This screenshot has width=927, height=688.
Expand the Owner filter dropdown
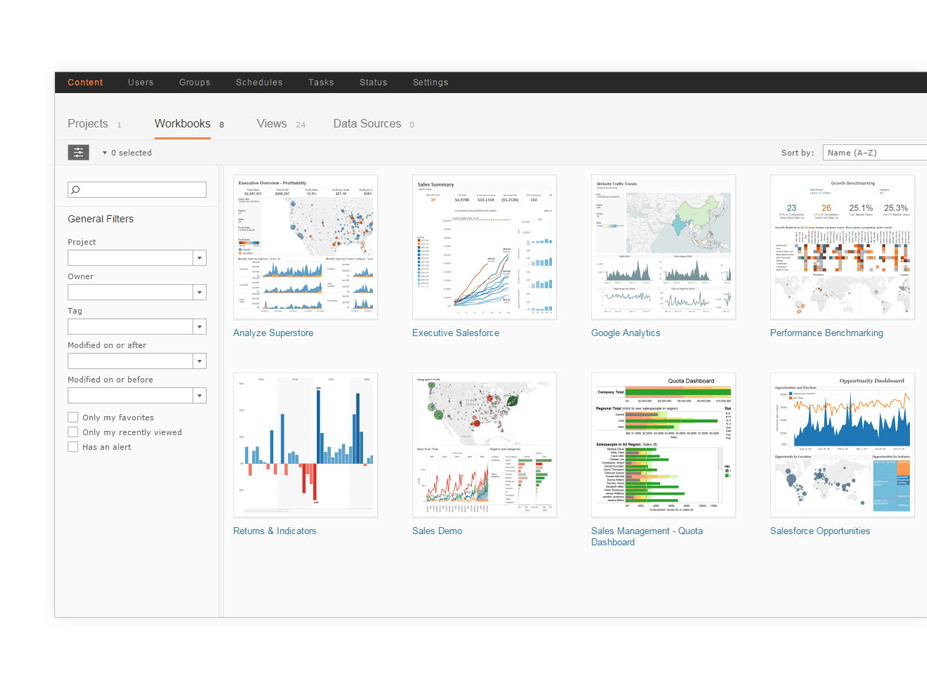click(x=200, y=291)
